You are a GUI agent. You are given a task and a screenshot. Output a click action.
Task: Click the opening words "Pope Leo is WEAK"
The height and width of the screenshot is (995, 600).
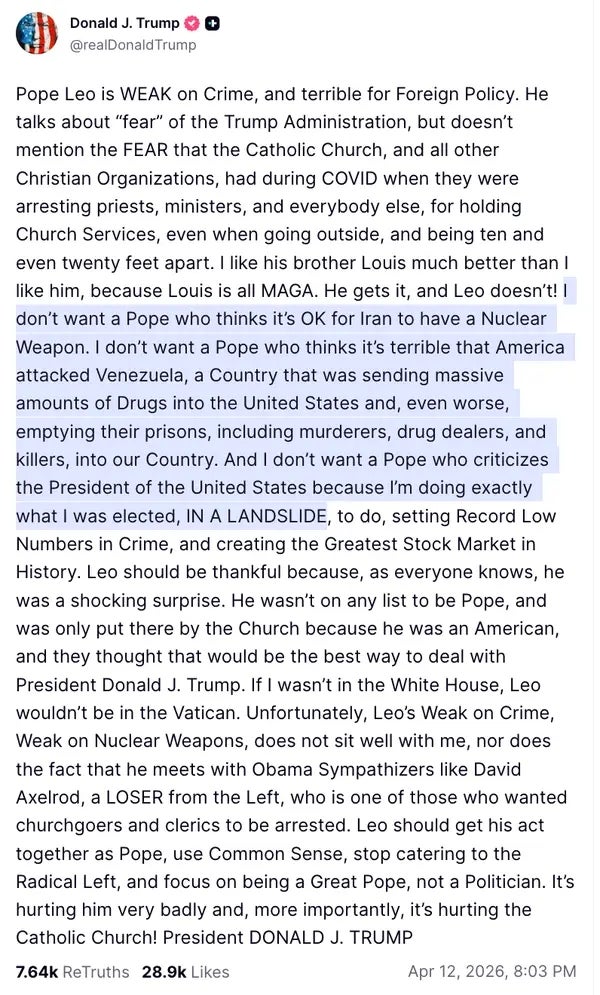tap(81, 95)
